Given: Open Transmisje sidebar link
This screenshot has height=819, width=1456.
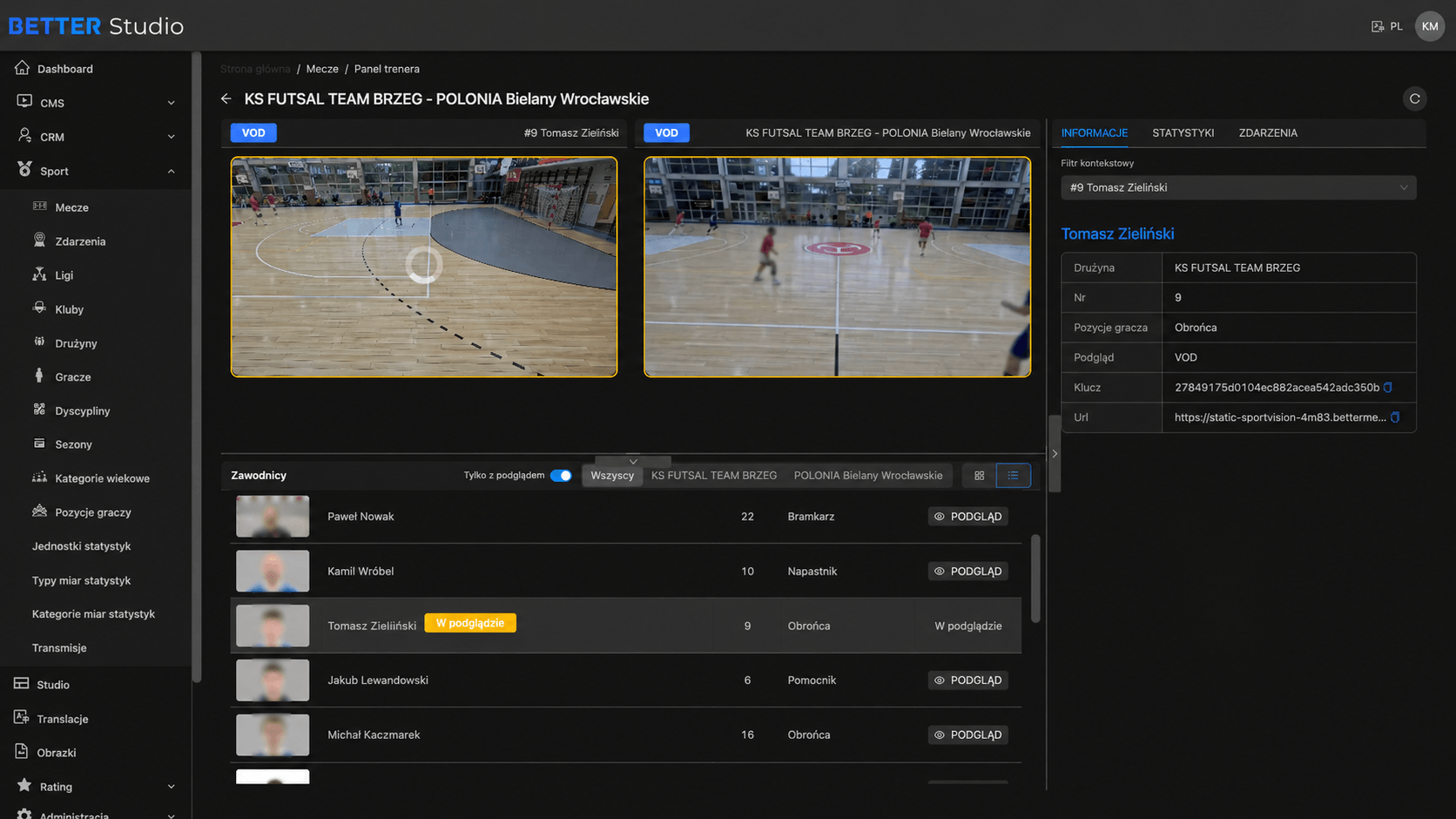Looking at the screenshot, I should coord(59,648).
